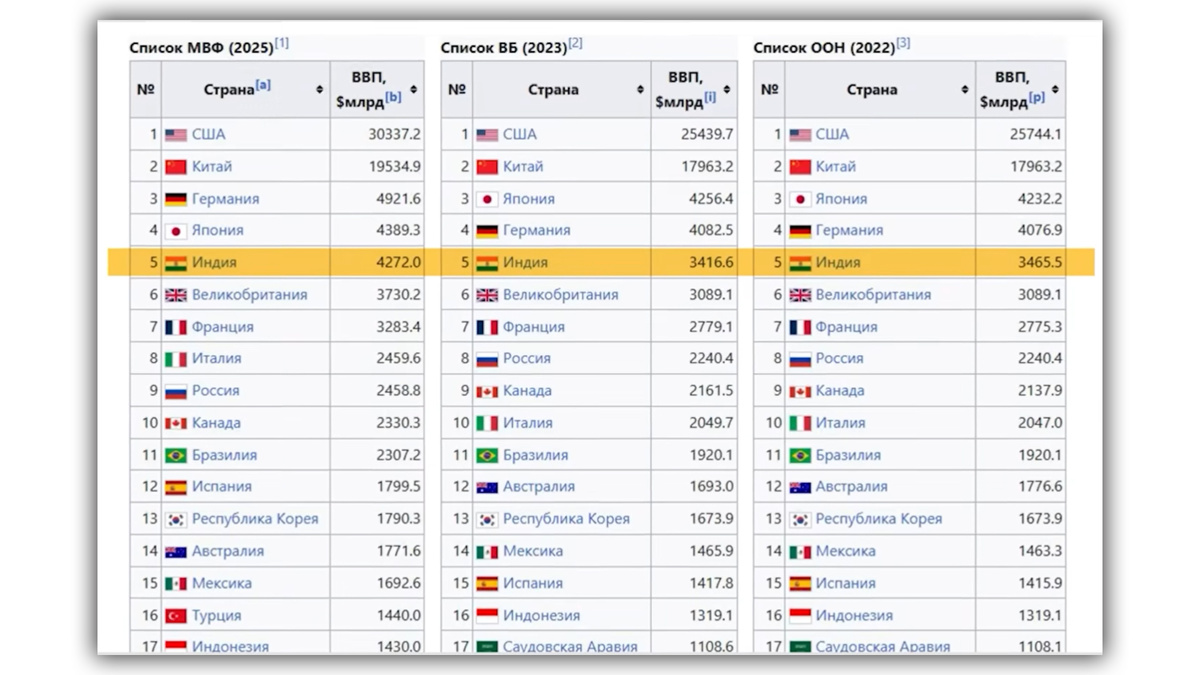Select value 25744.1 in UN list
Image resolution: width=1200 pixels, height=675 pixels.
point(1036,134)
